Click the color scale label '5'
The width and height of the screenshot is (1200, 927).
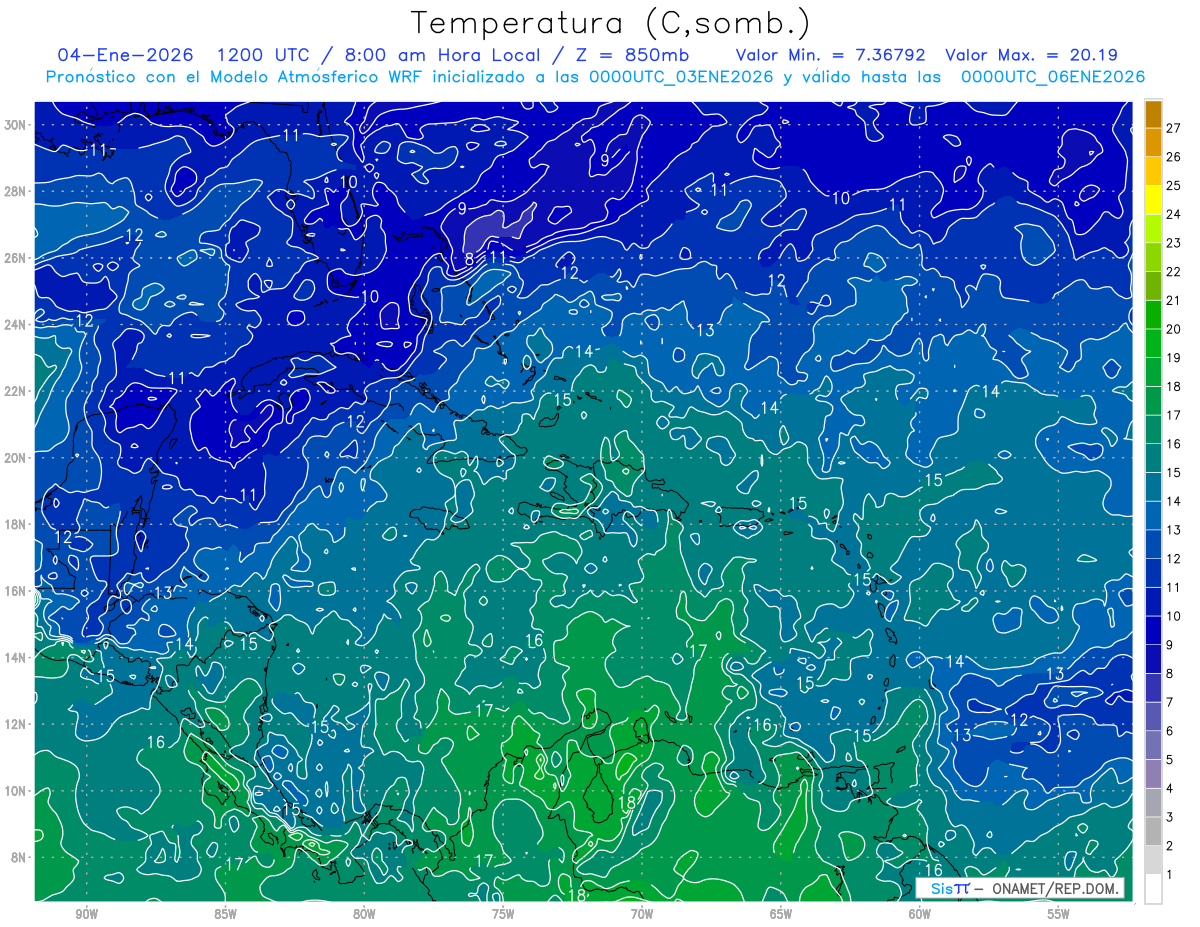click(1169, 760)
